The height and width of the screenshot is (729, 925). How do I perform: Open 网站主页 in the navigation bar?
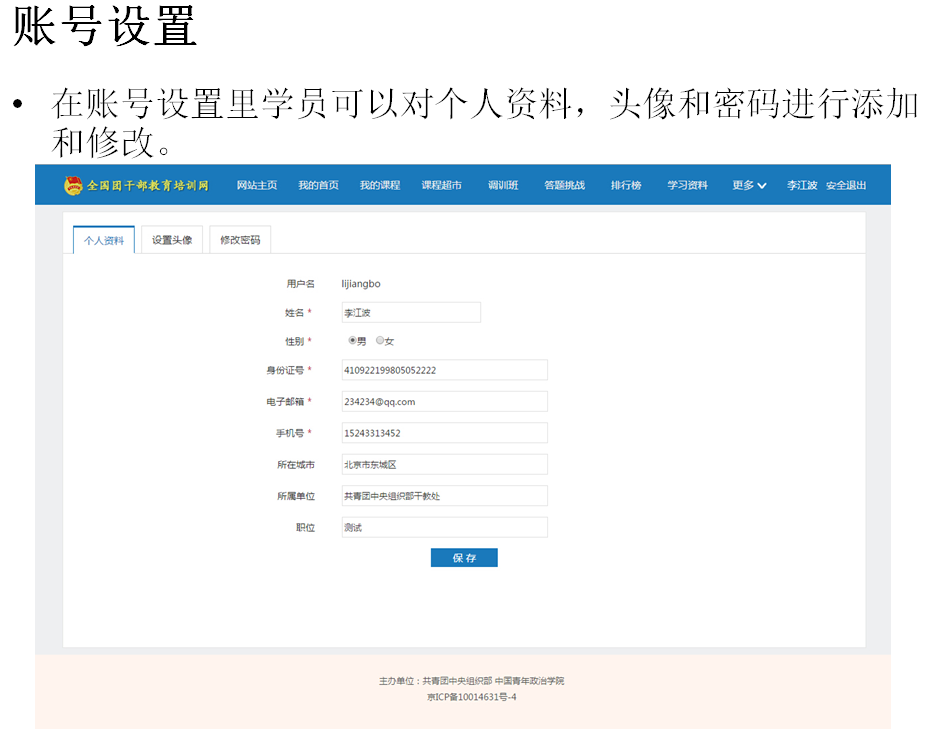(x=257, y=185)
